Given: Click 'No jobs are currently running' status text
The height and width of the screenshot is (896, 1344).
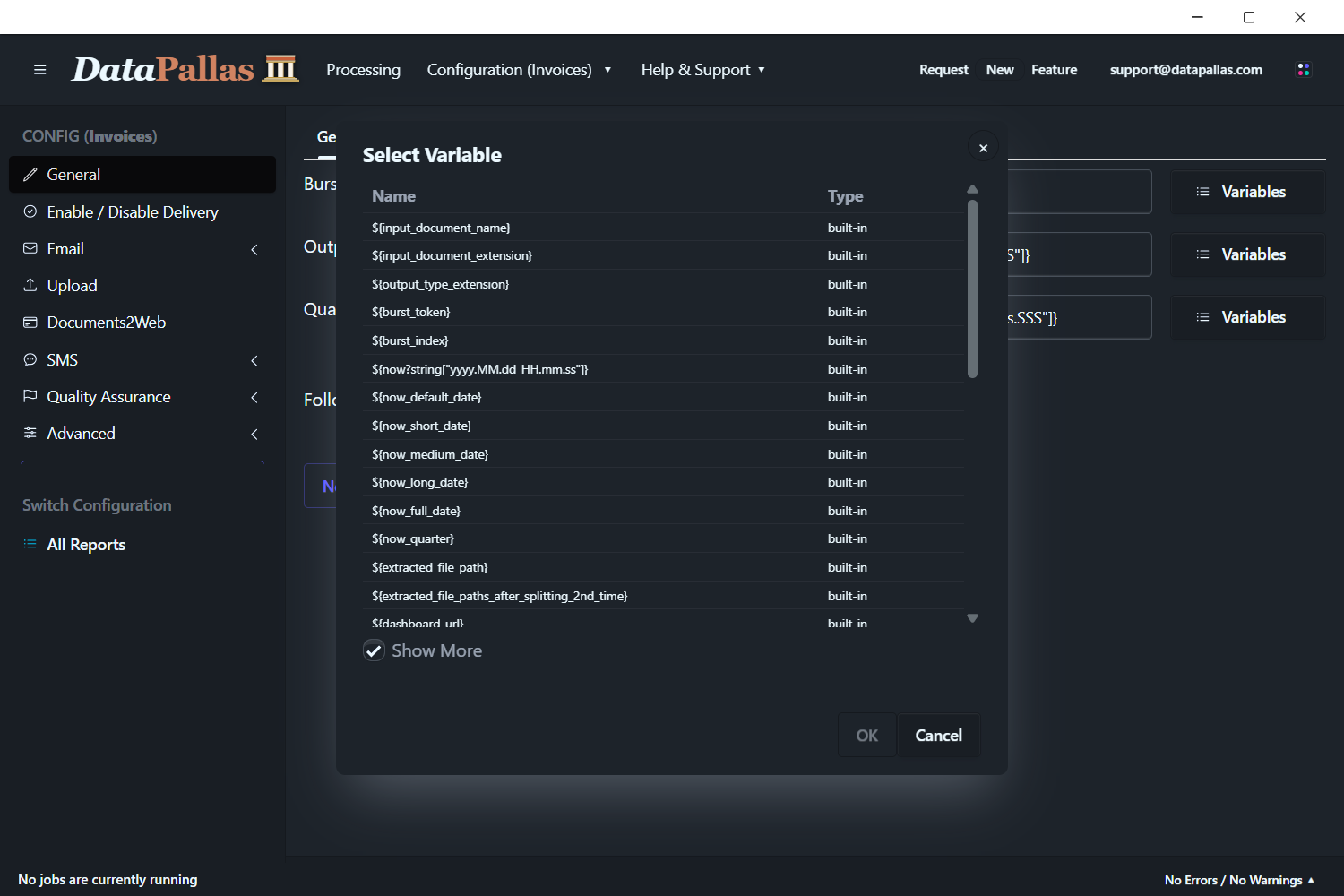Looking at the screenshot, I should [x=108, y=880].
